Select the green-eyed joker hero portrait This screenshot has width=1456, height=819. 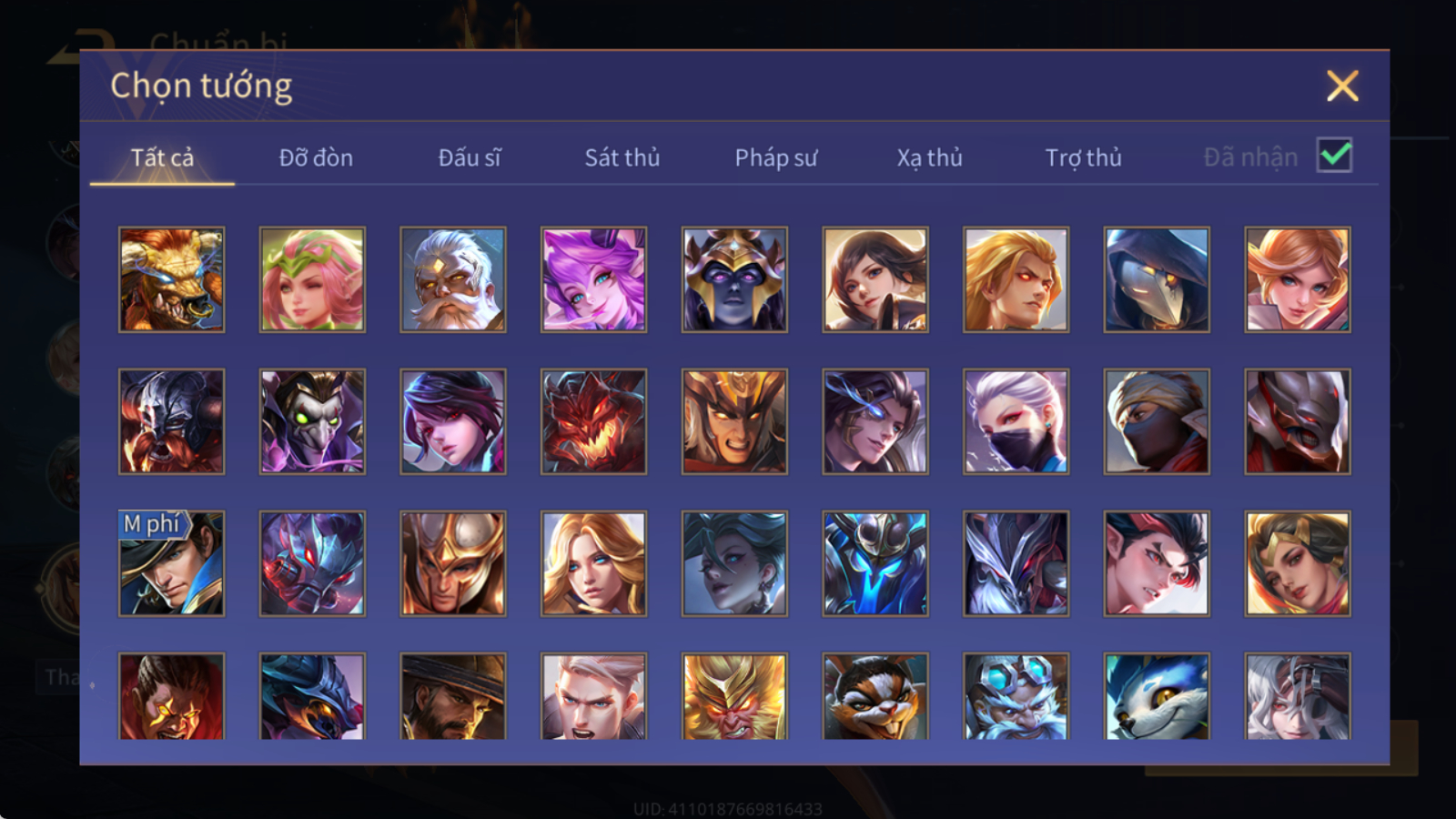point(312,421)
